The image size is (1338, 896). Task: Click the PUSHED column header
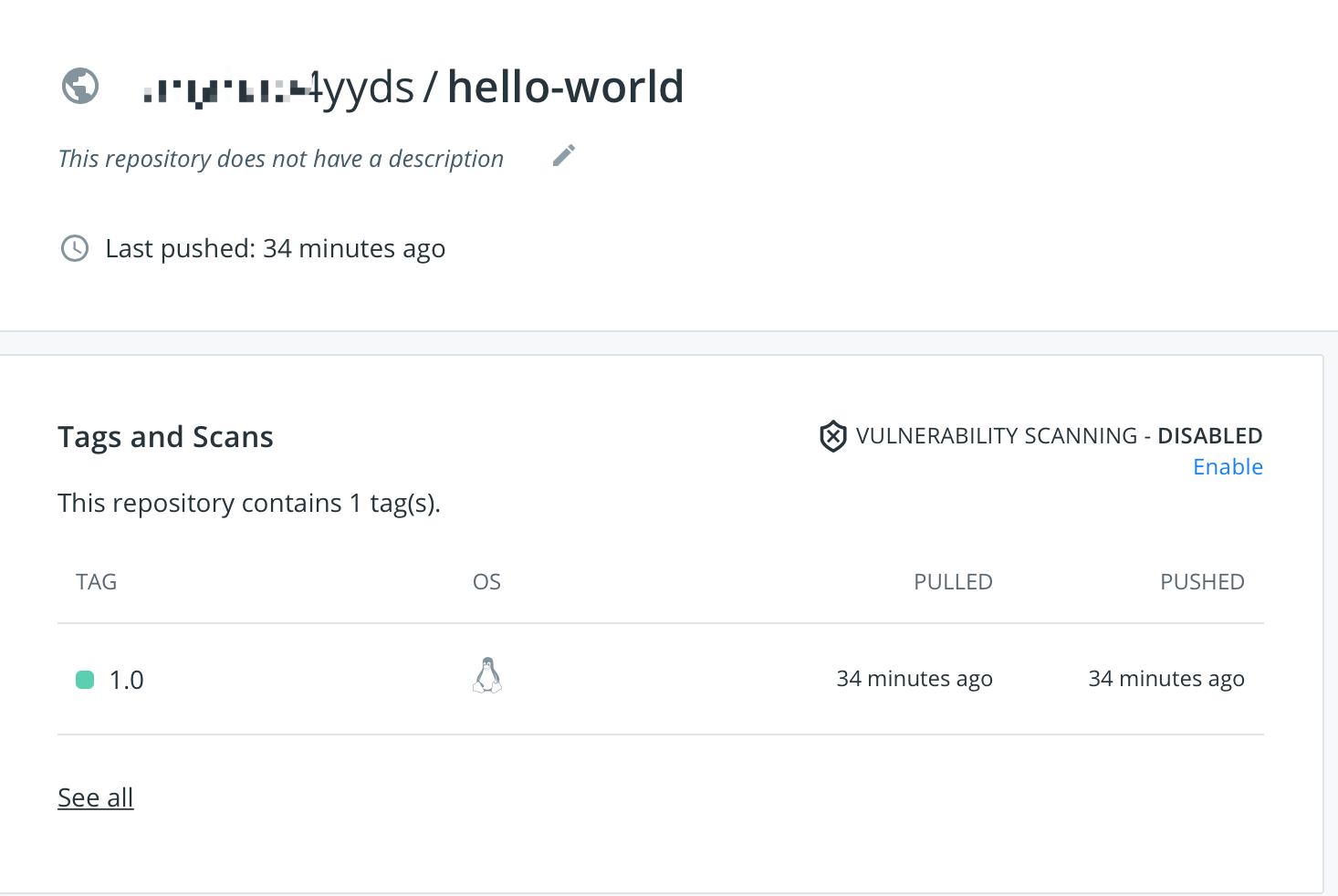click(x=1202, y=582)
